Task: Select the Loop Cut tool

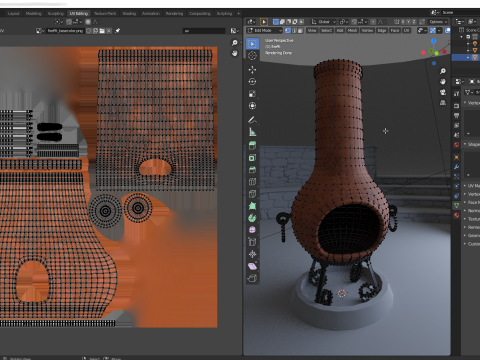Action: click(252, 182)
